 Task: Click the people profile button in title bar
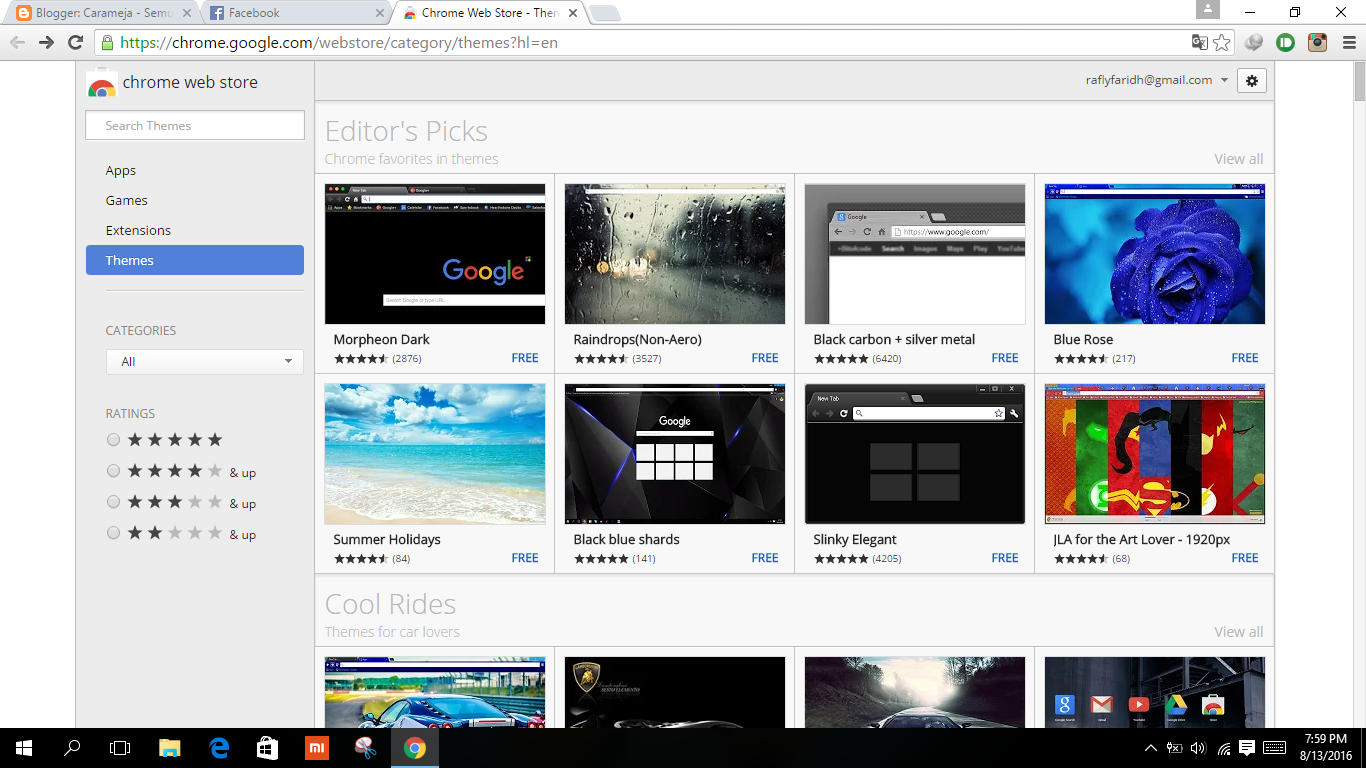[x=1208, y=9]
